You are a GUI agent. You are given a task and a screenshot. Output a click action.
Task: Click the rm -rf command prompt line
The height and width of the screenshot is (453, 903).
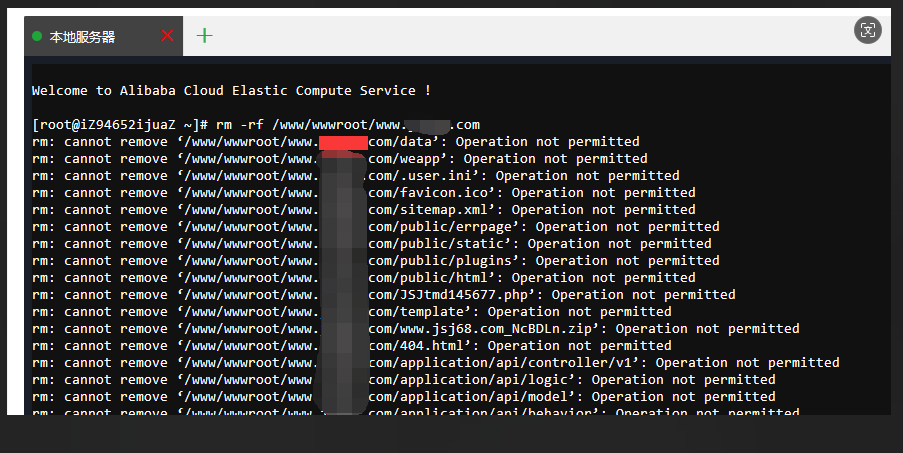point(256,125)
